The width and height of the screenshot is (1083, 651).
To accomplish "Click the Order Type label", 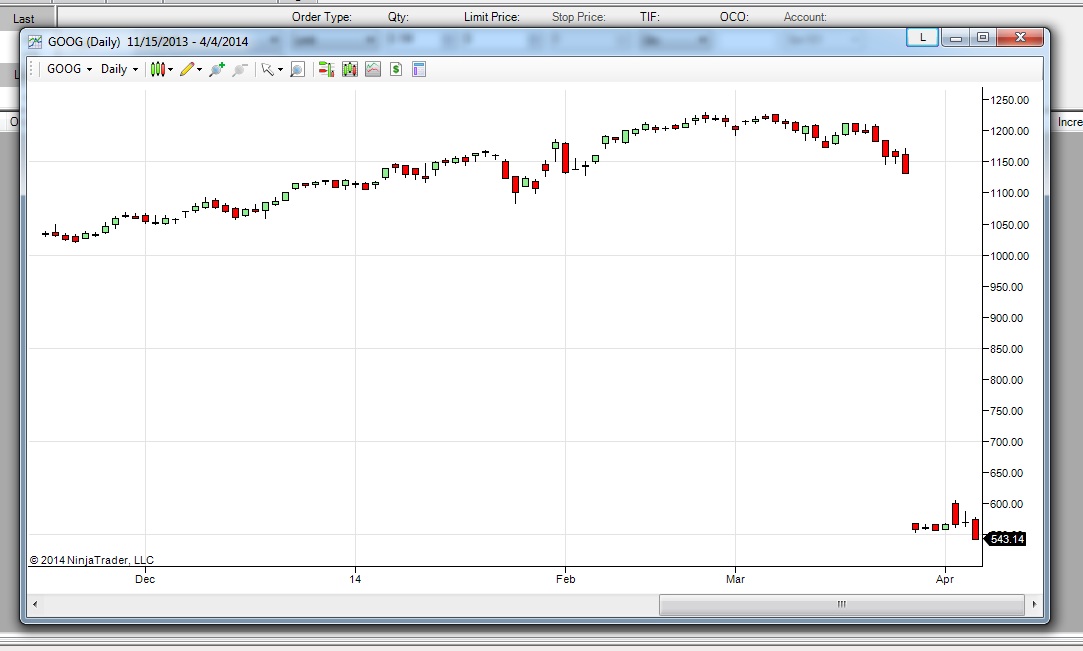I will click(322, 17).
